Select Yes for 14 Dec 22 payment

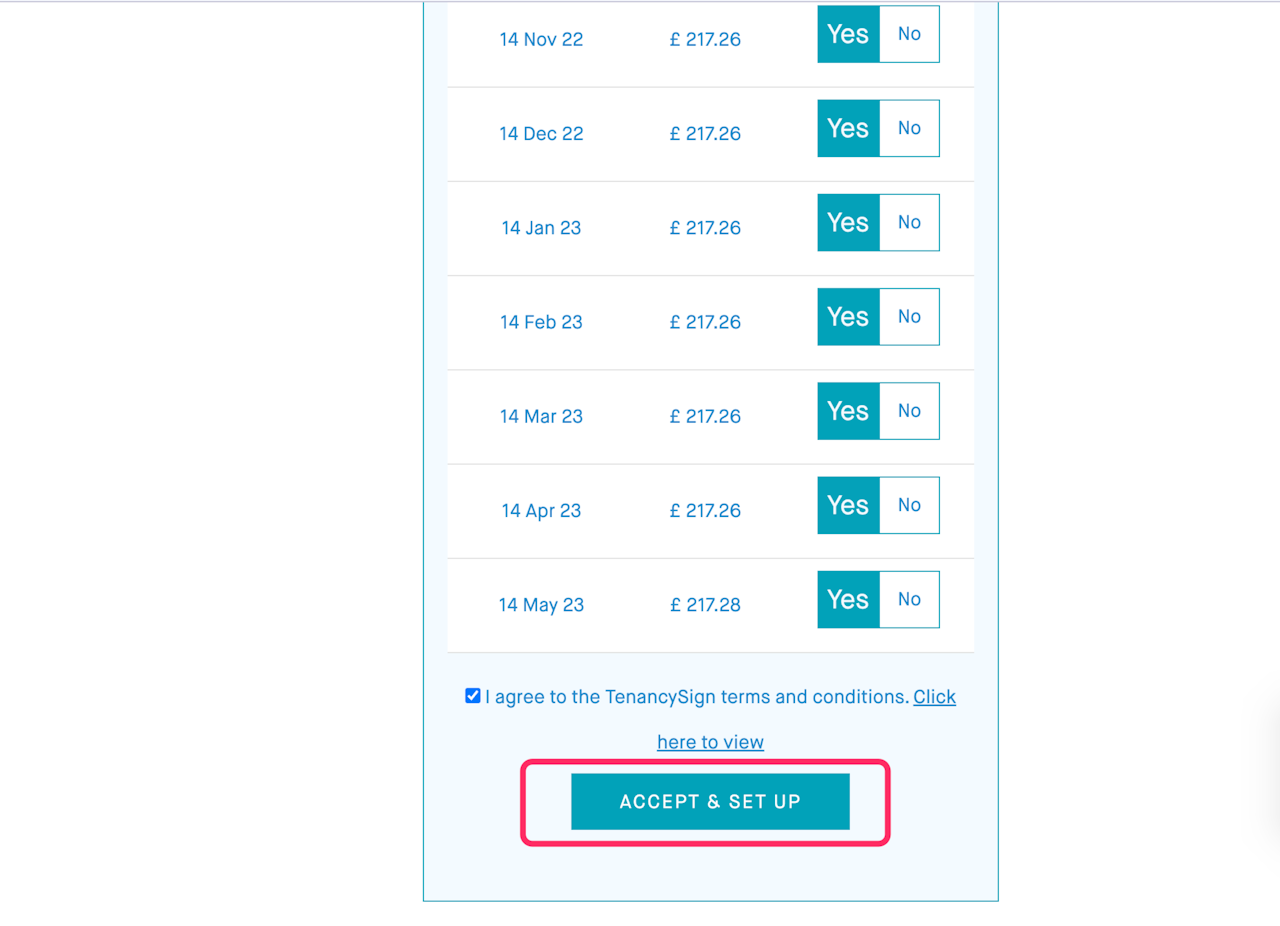click(x=848, y=128)
